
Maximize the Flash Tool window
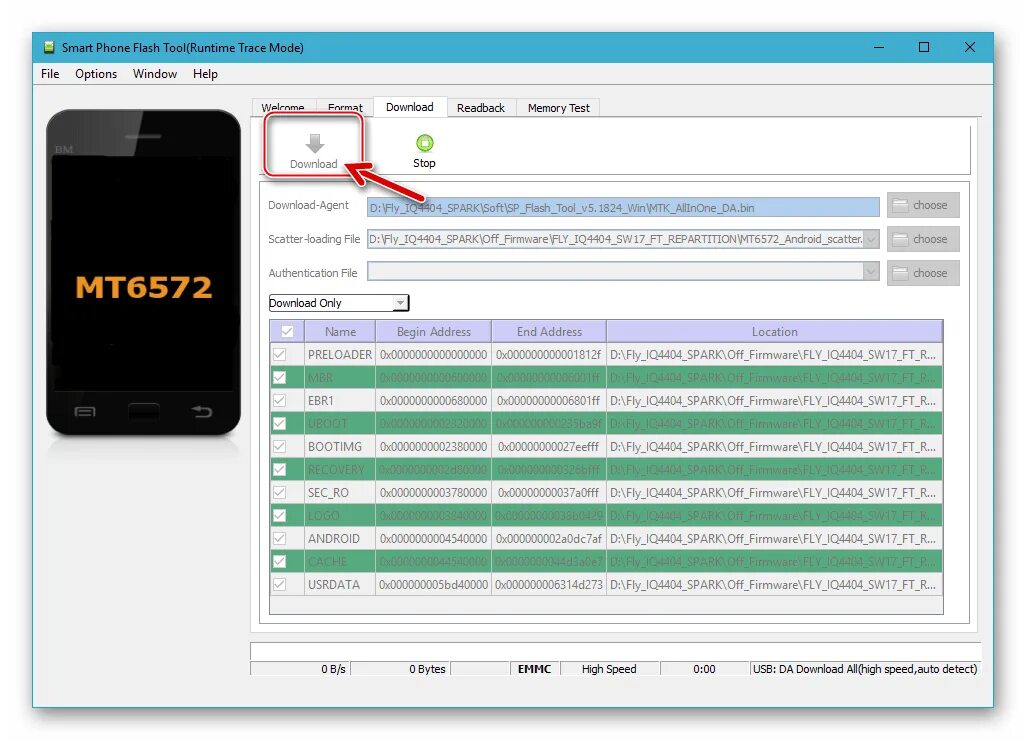click(x=924, y=47)
